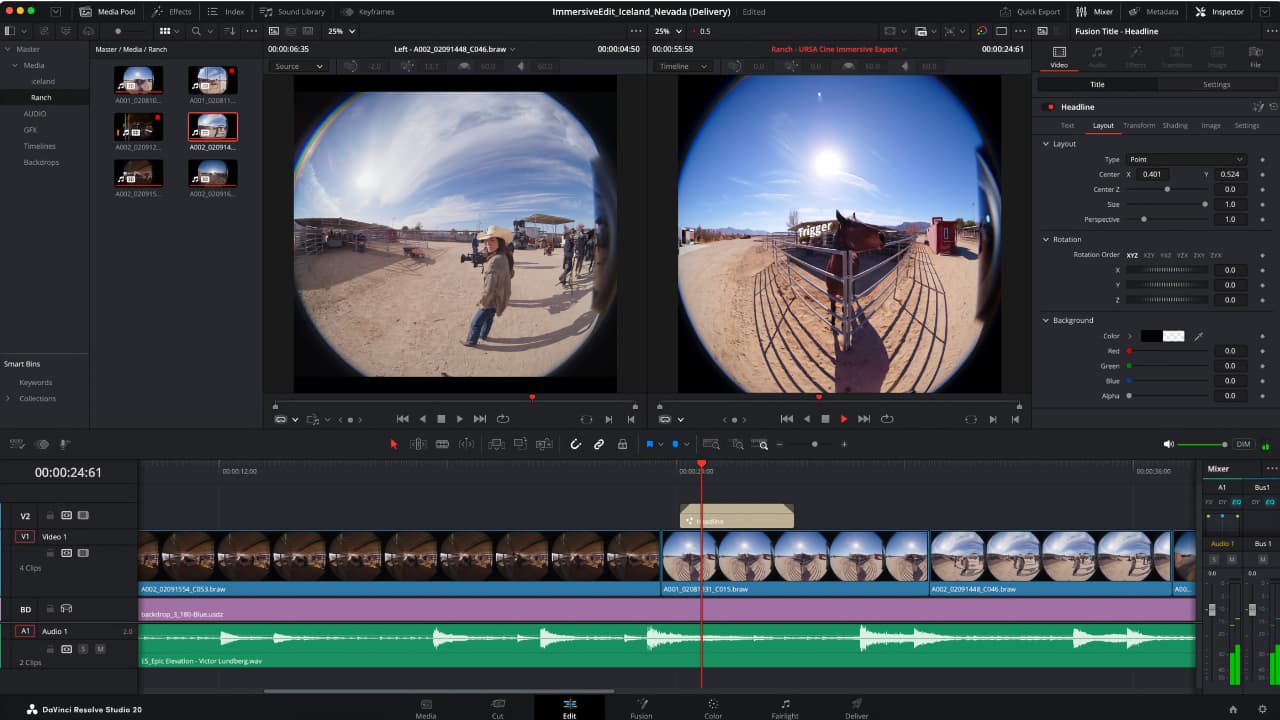Open the Transform section tab for Headline
The image size is (1280, 720).
click(1139, 125)
